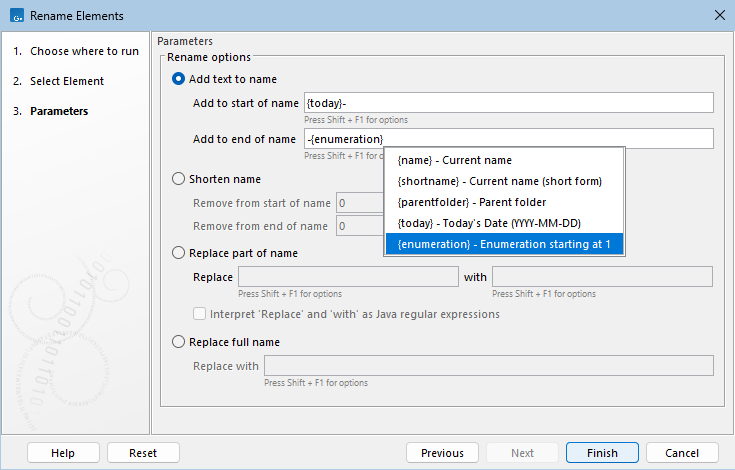Cancel the rename wizard
Screen dimensions: 735x470
click(x=682, y=453)
